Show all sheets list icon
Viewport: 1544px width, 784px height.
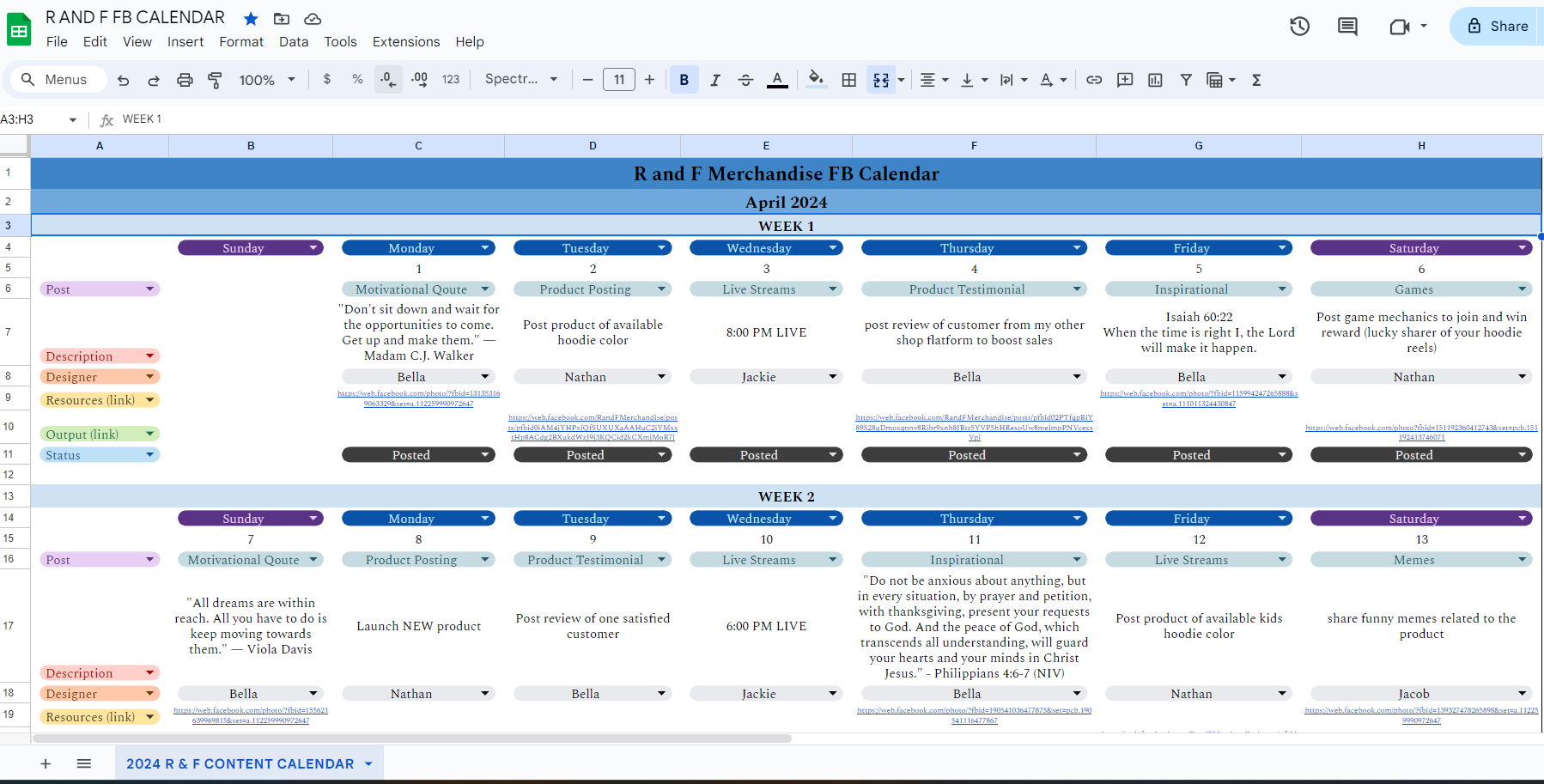84,763
